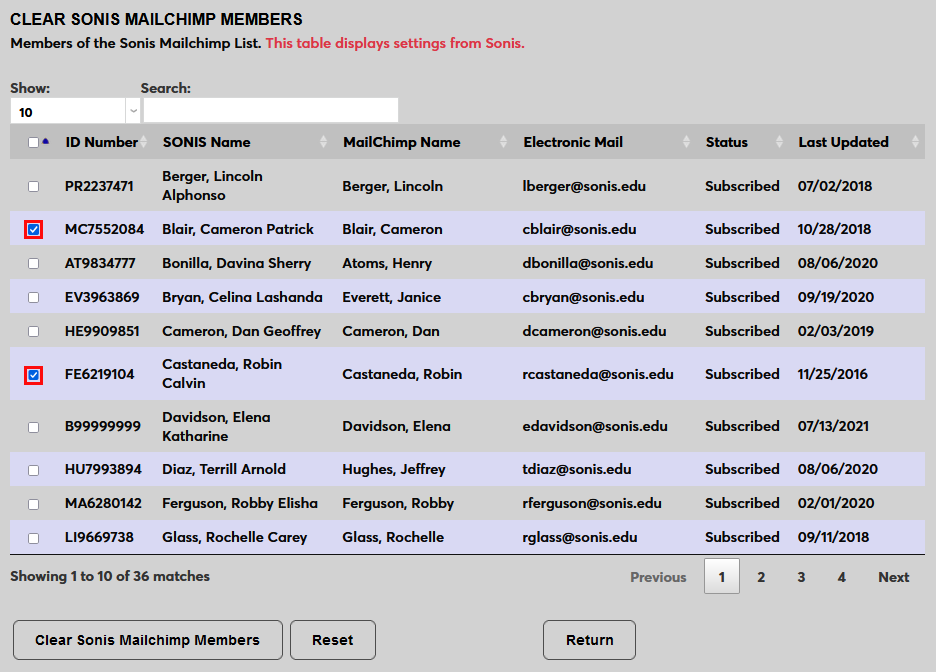
Task: Toggle the select-all checkbox in table header
Action: (x=33, y=143)
